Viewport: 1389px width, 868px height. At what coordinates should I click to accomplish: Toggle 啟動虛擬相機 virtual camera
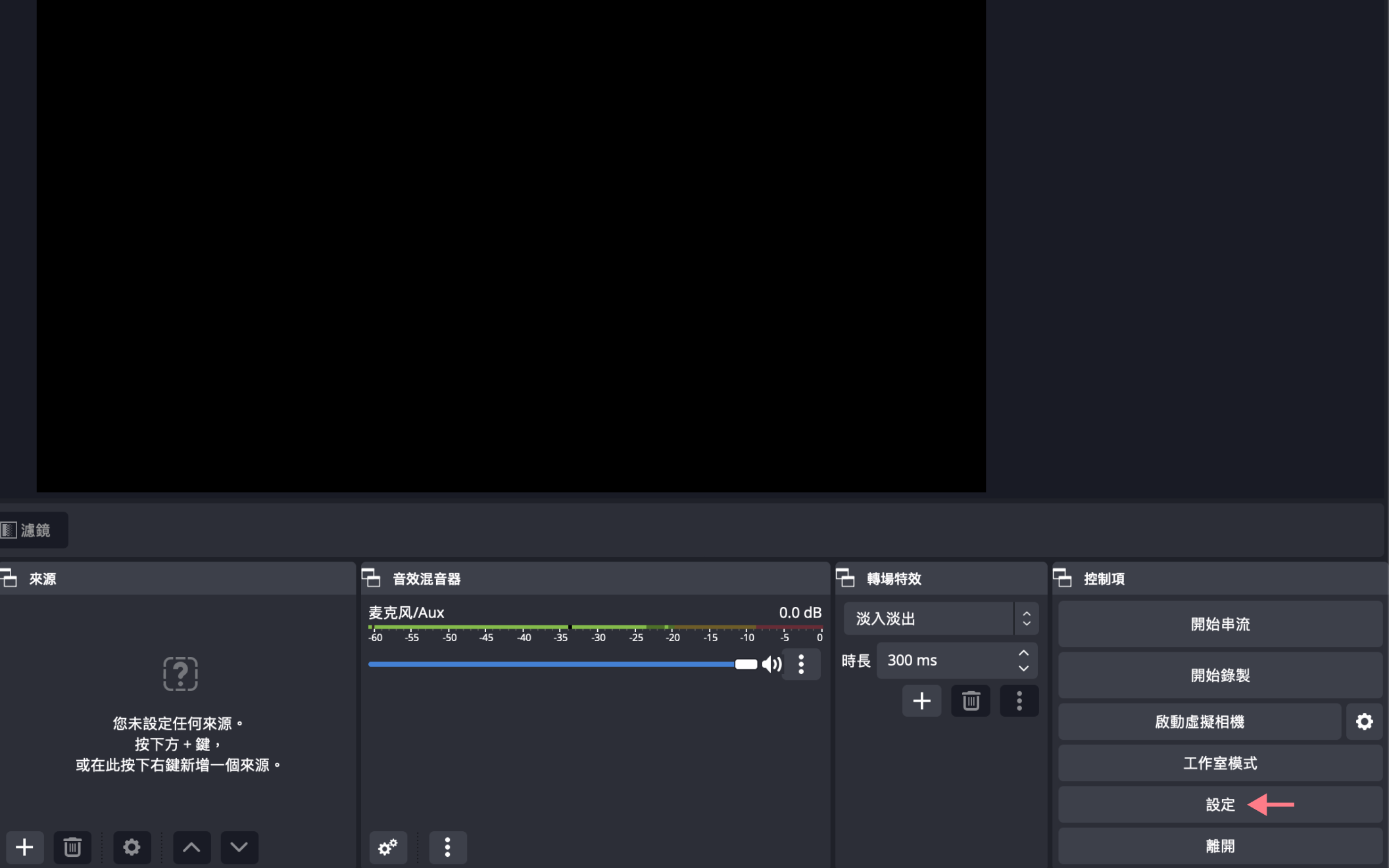click(x=1199, y=721)
